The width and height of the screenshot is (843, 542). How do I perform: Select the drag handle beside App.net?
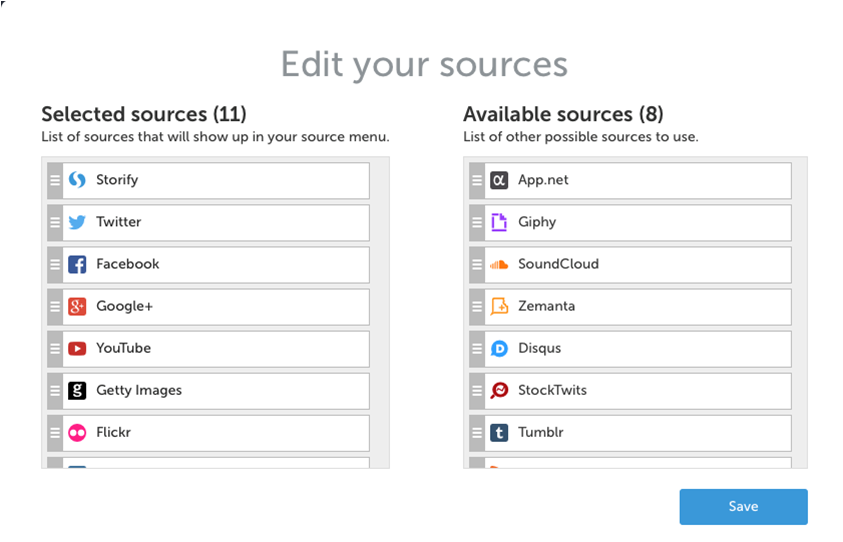(477, 181)
